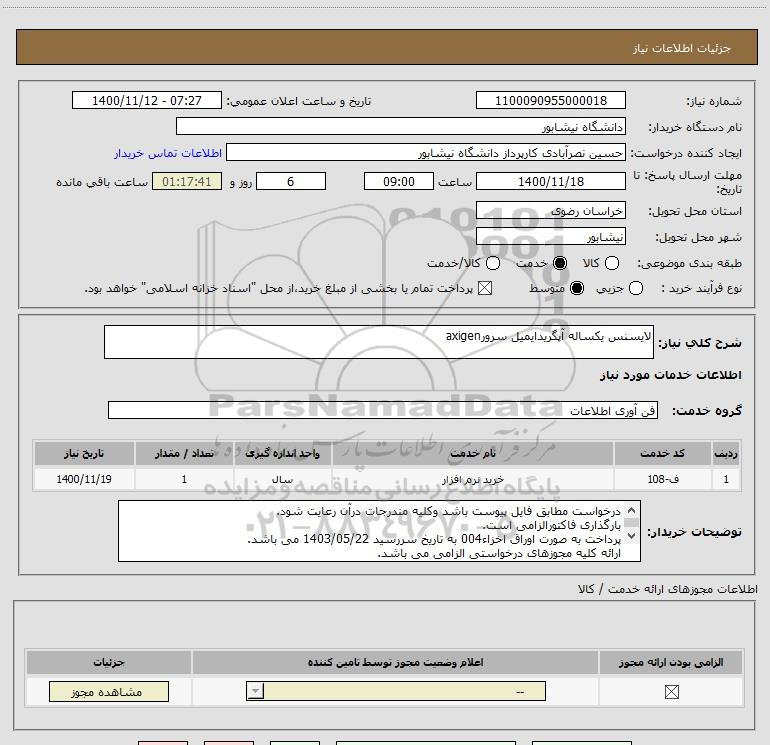Click the شهر محل تحویل field

coord(550,237)
